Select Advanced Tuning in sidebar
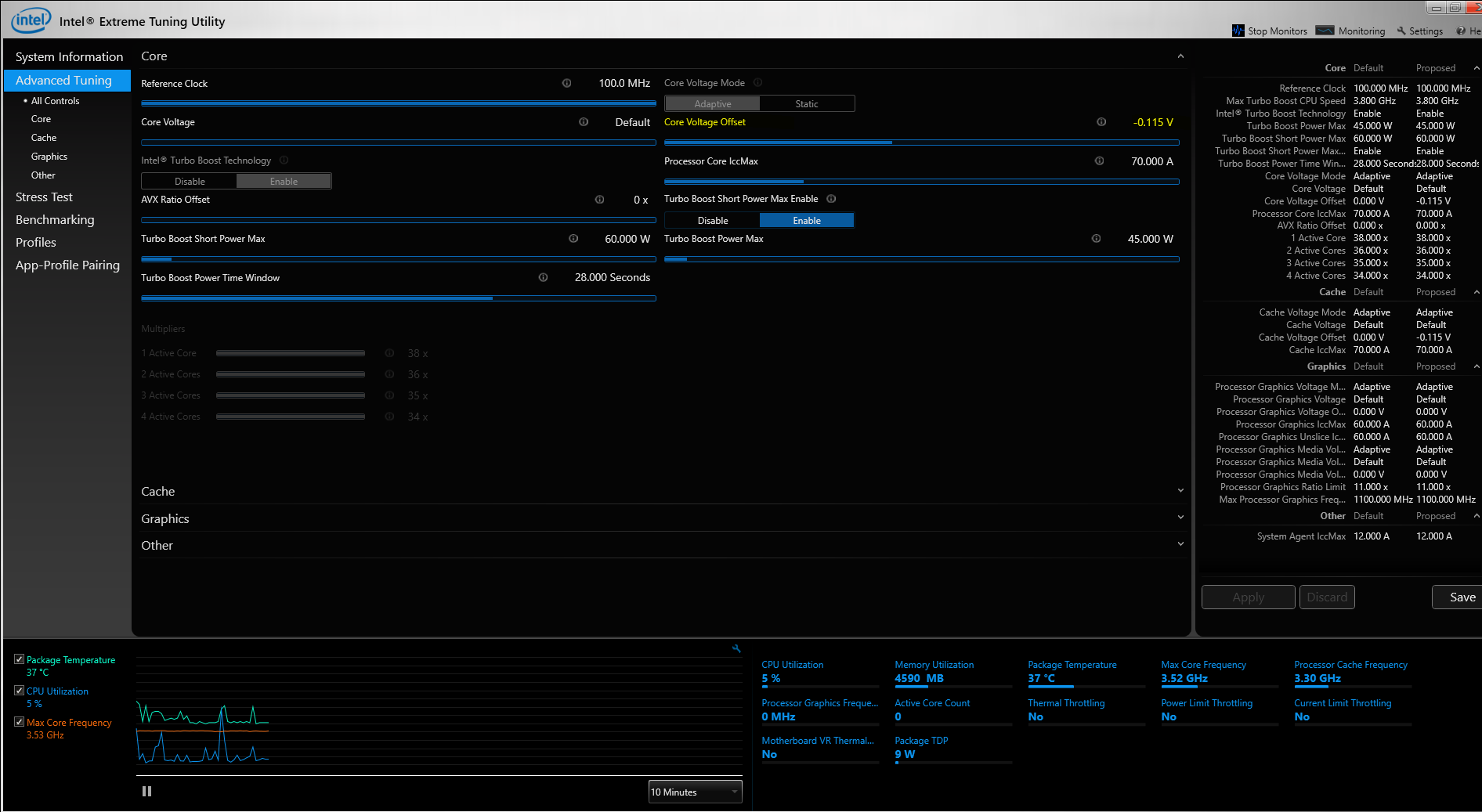This screenshot has width=1482, height=812. pyautogui.click(x=67, y=81)
